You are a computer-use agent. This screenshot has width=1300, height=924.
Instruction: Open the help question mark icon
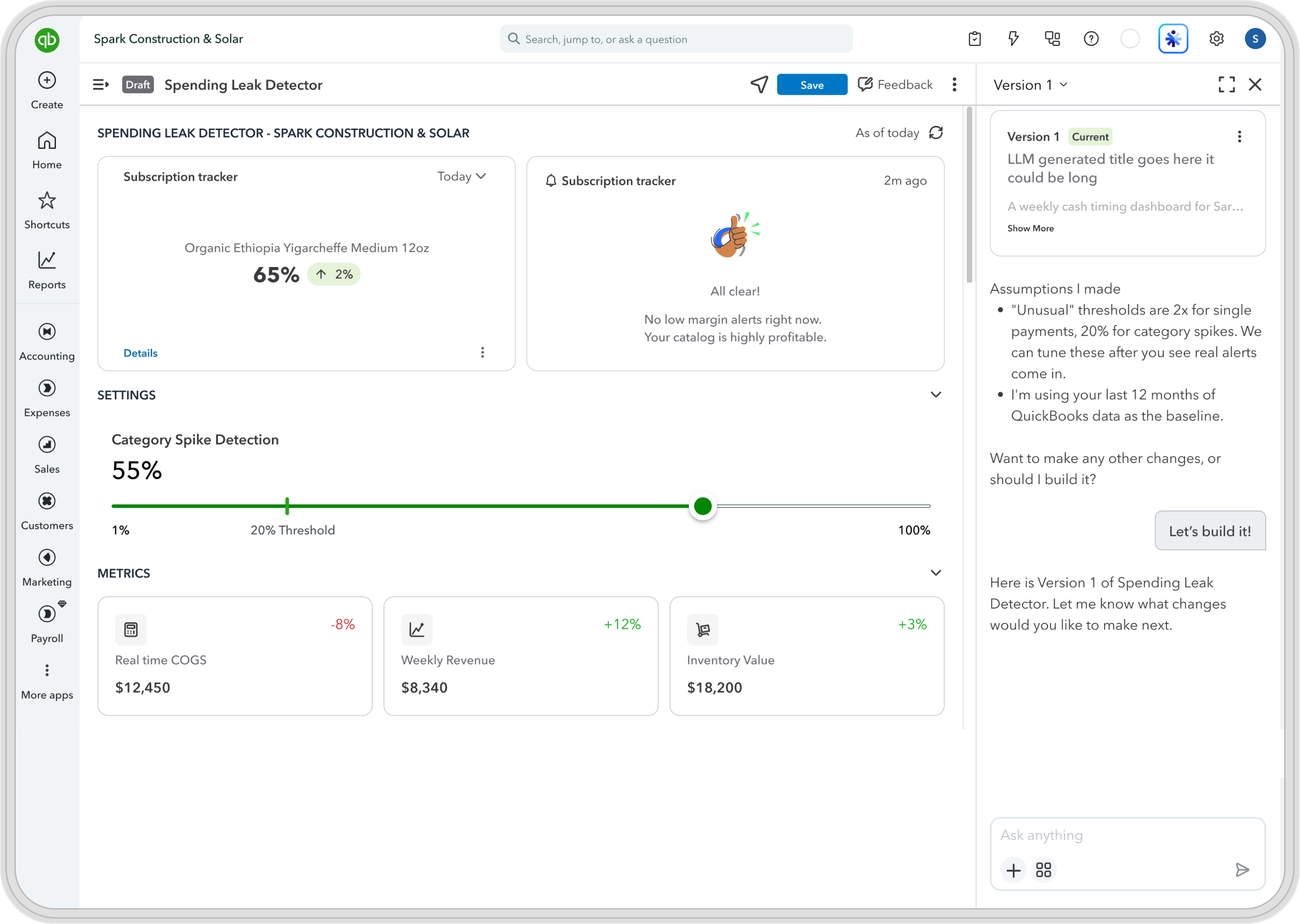[x=1091, y=39]
